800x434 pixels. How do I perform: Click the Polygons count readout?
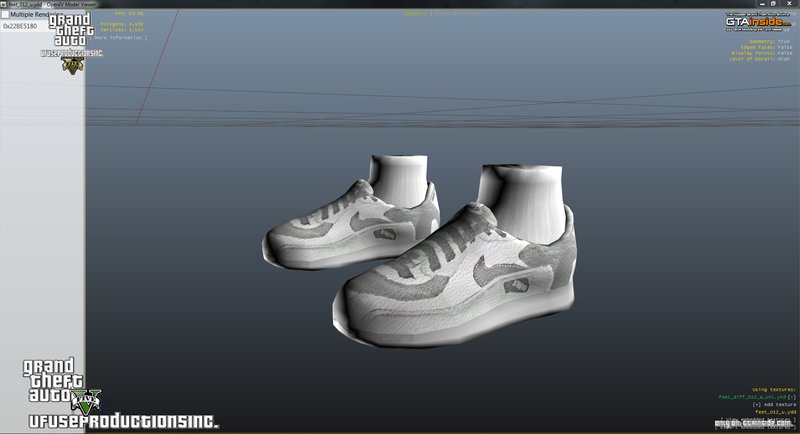tap(121, 24)
